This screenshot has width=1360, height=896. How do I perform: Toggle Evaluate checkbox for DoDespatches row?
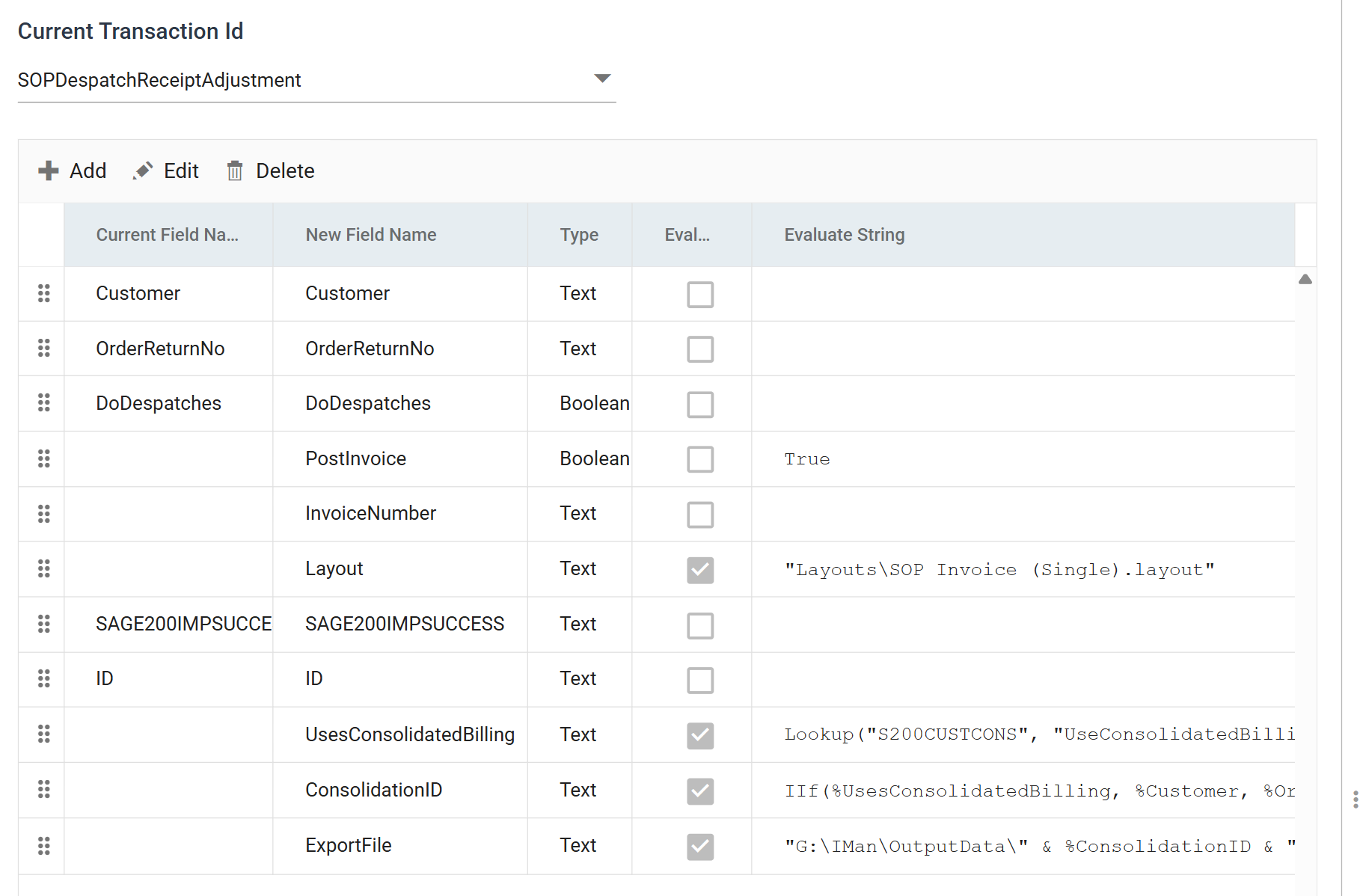[x=700, y=405]
